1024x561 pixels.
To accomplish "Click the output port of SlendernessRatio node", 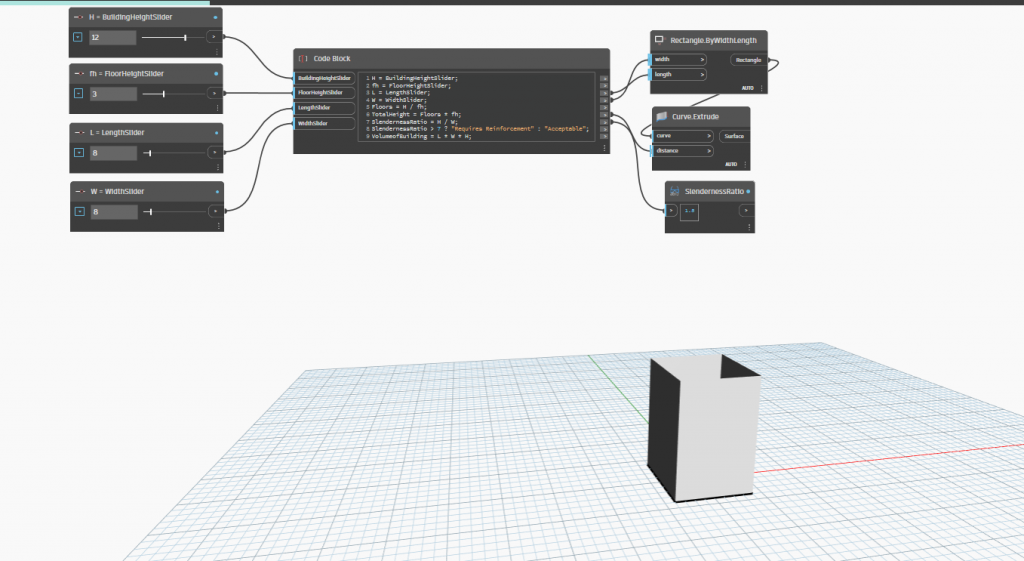I will [x=746, y=210].
